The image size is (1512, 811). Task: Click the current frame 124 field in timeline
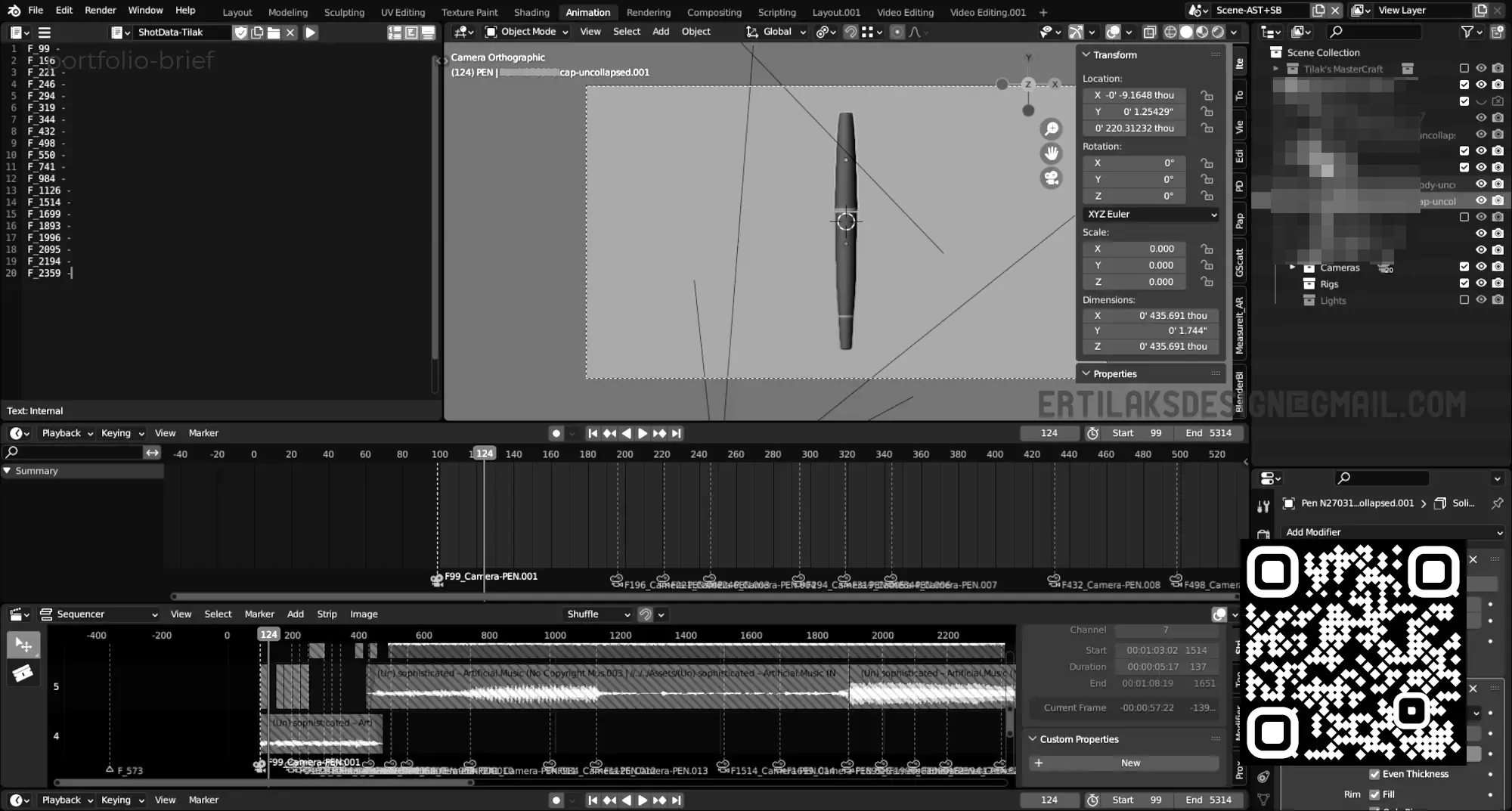(1049, 433)
